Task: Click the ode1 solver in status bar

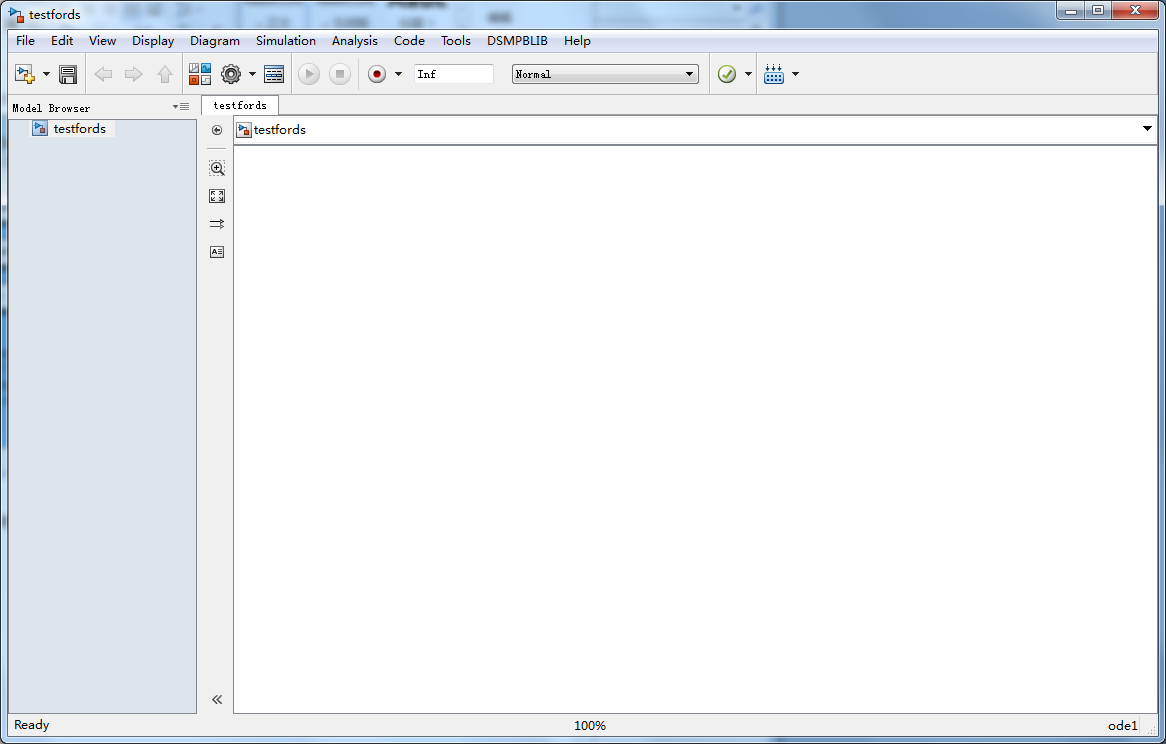Action: 1122,725
